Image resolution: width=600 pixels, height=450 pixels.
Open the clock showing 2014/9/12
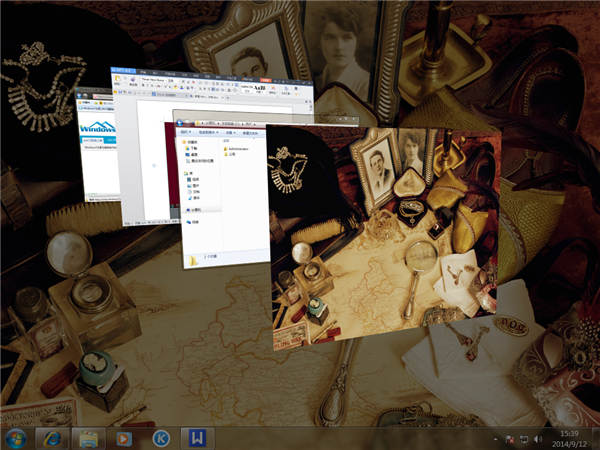tap(568, 438)
